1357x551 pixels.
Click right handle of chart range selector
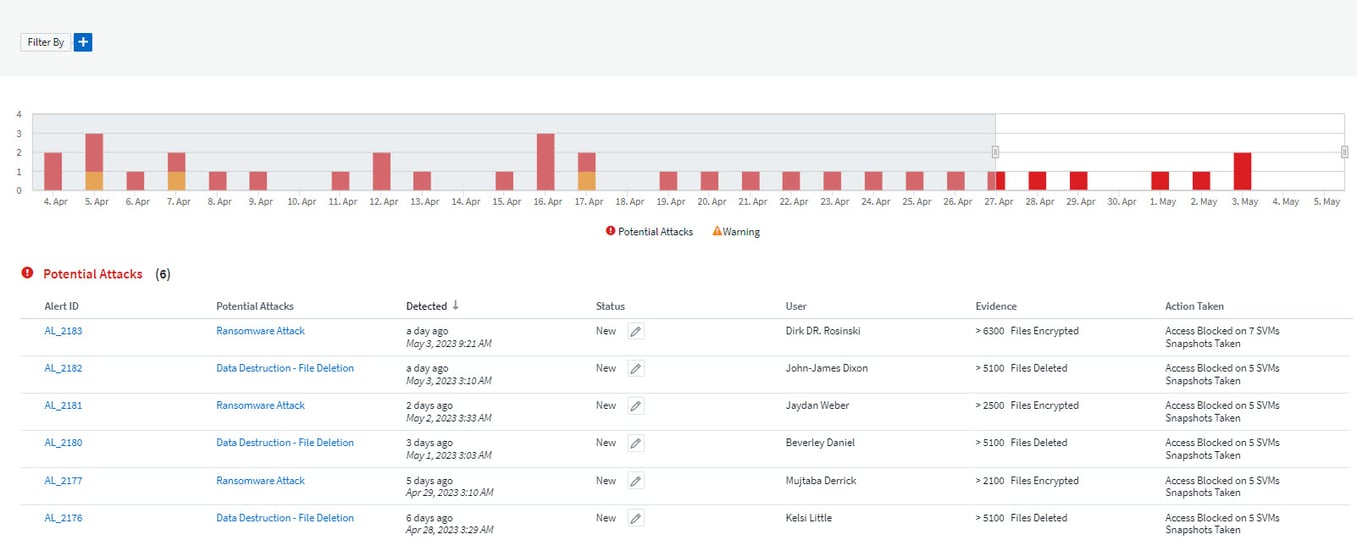1344,152
